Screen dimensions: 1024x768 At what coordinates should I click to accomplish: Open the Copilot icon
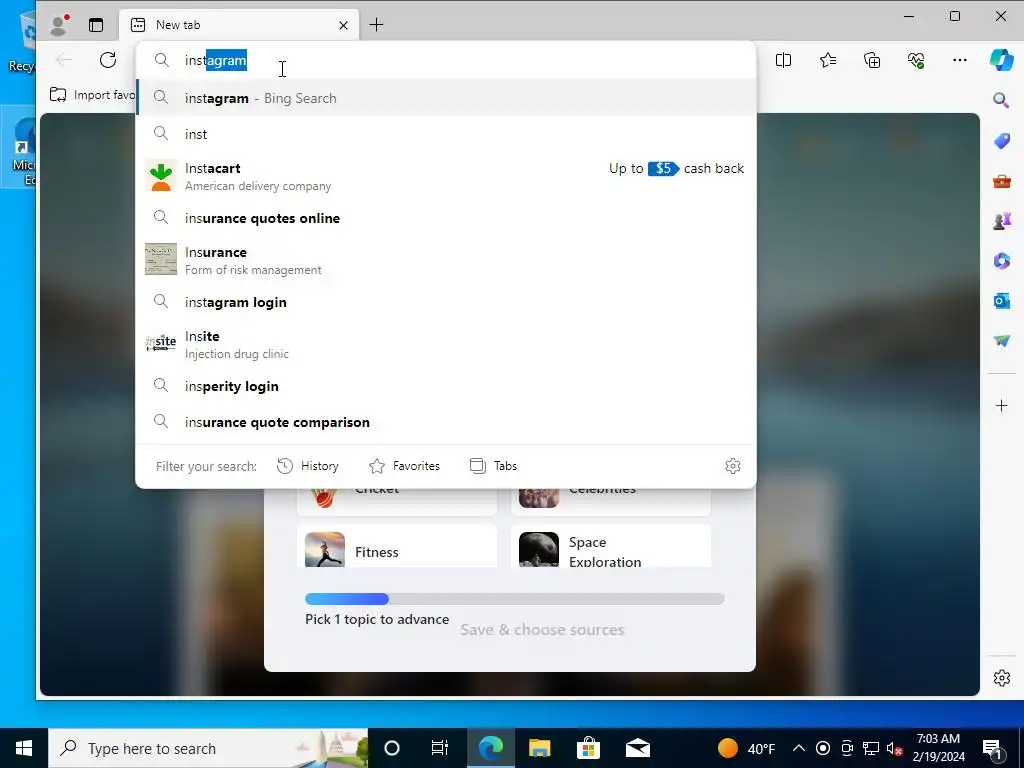click(x=1001, y=60)
